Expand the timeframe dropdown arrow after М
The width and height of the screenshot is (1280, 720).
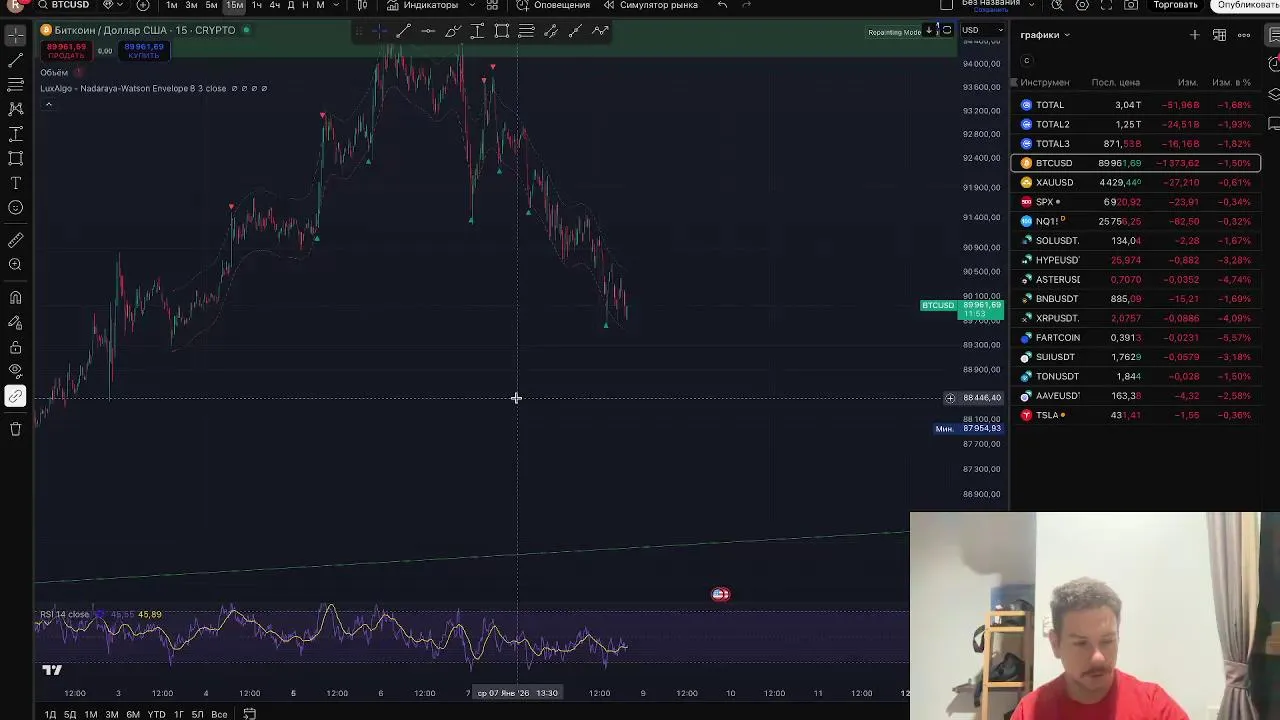pos(336,5)
